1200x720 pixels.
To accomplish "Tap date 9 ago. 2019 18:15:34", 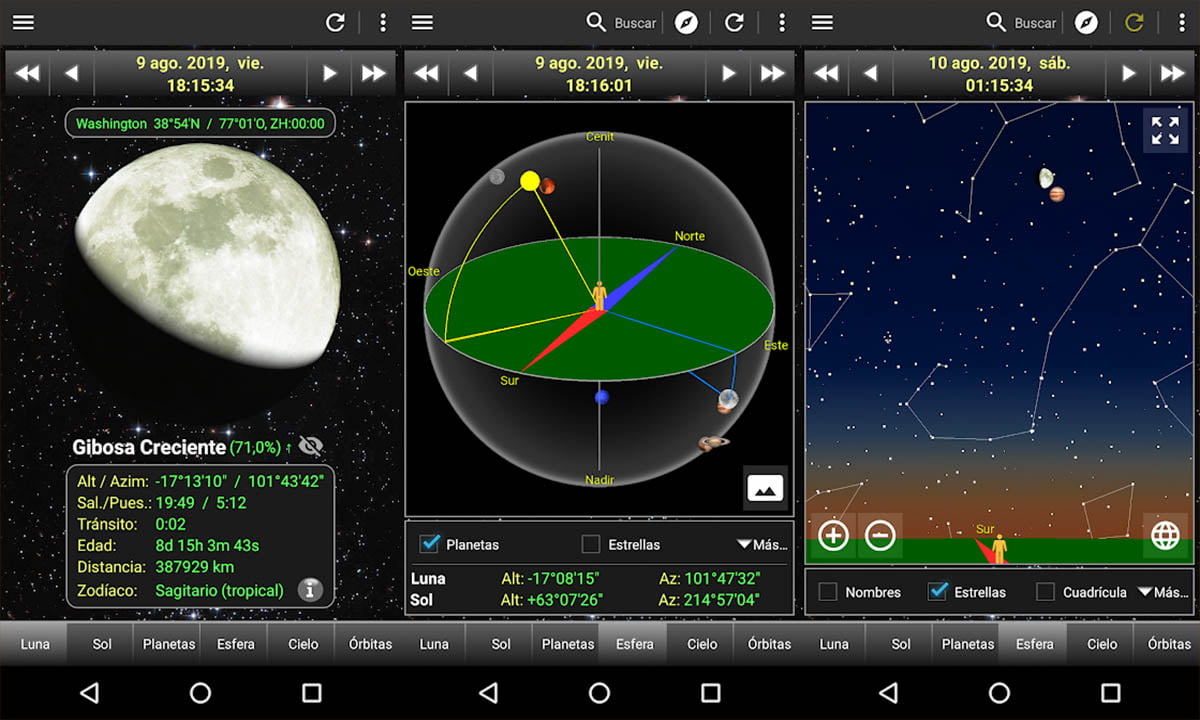I will point(200,73).
